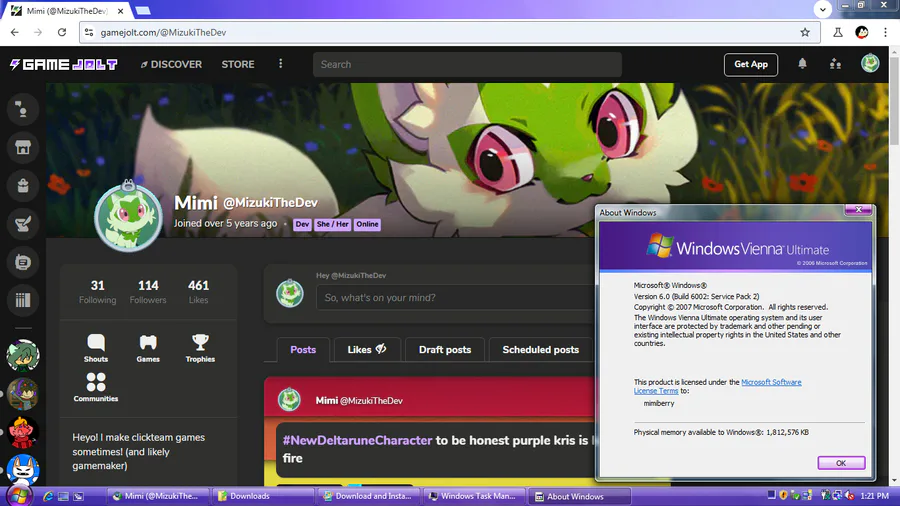Select the Likes tab

[x=367, y=349]
